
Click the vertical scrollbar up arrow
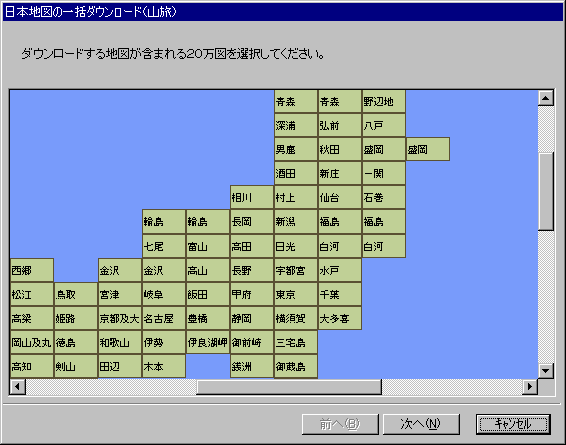pos(546,98)
